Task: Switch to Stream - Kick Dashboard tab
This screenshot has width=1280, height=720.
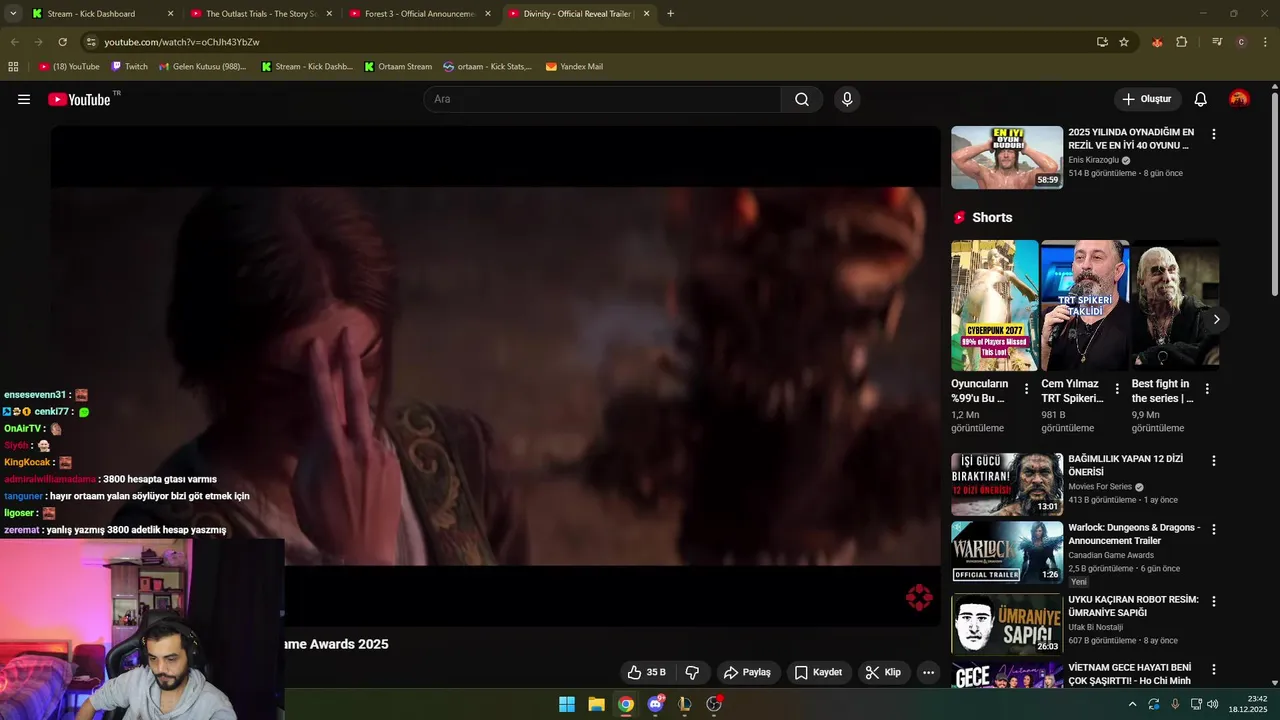Action: pyautogui.click(x=91, y=14)
